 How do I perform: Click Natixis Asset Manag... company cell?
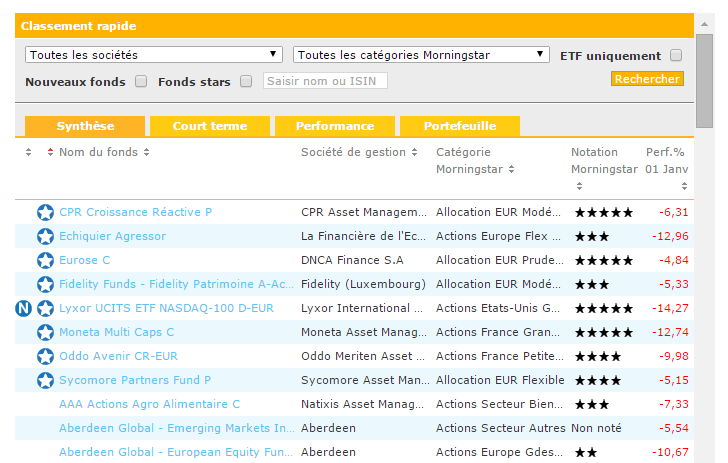point(362,404)
